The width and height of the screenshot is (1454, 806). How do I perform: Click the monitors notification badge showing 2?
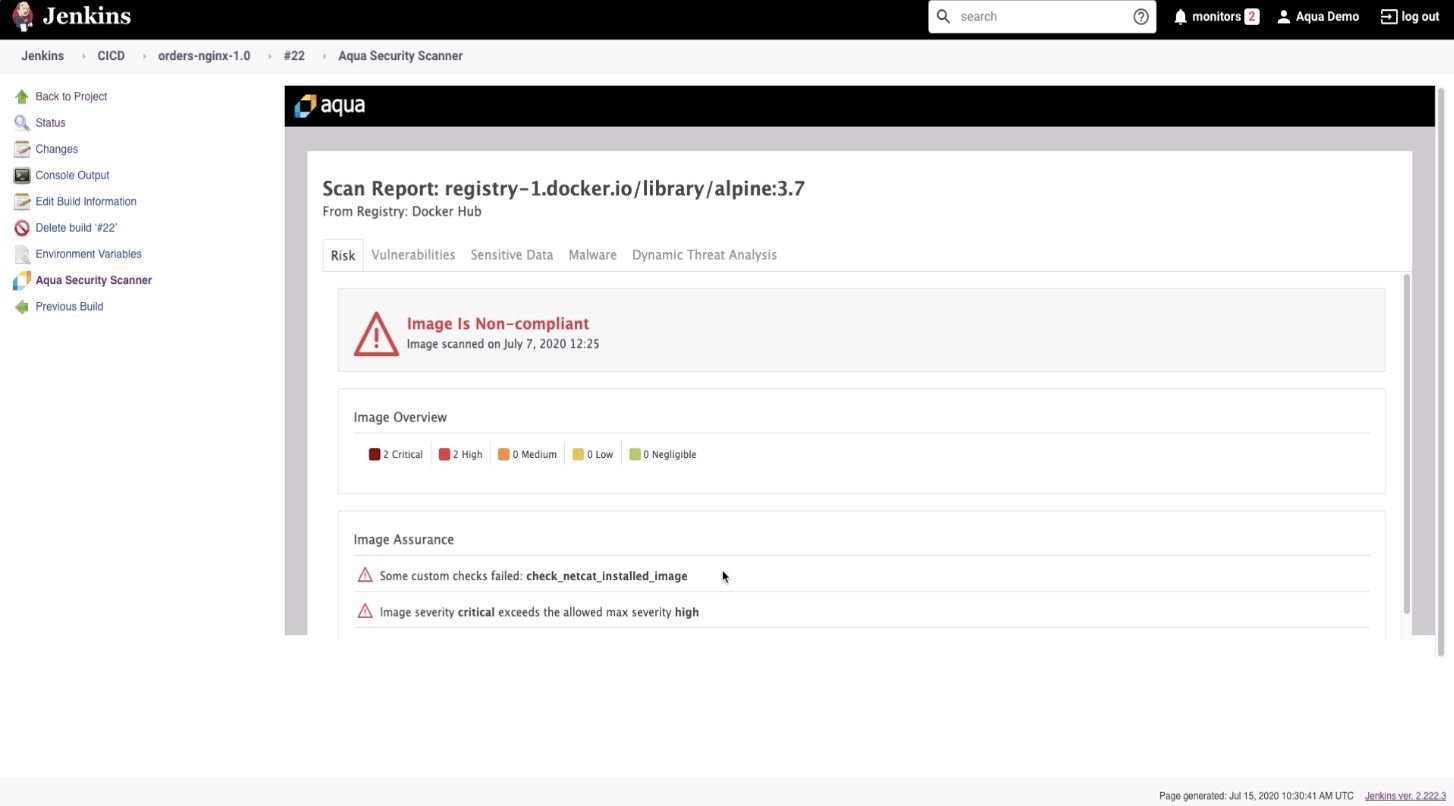click(x=1251, y=17)
